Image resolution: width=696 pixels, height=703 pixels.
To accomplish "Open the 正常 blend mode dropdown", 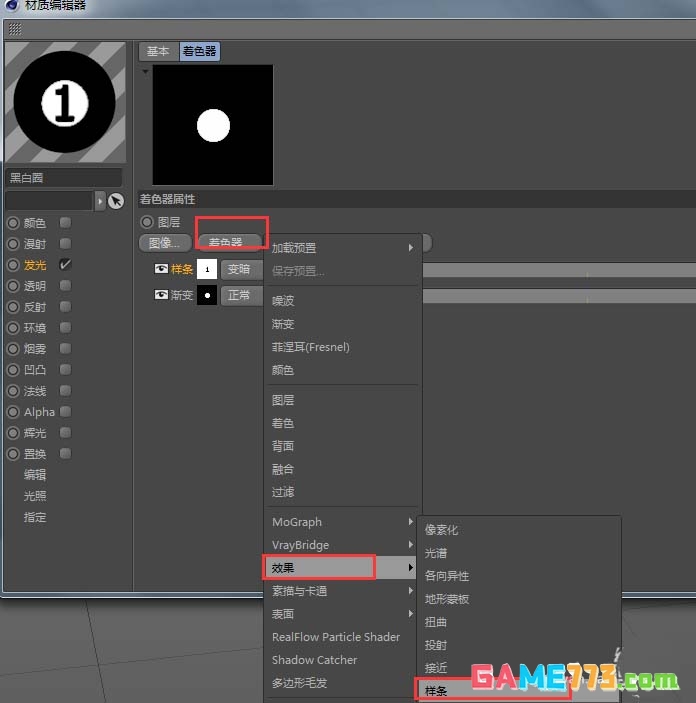I will coord(242,295).
